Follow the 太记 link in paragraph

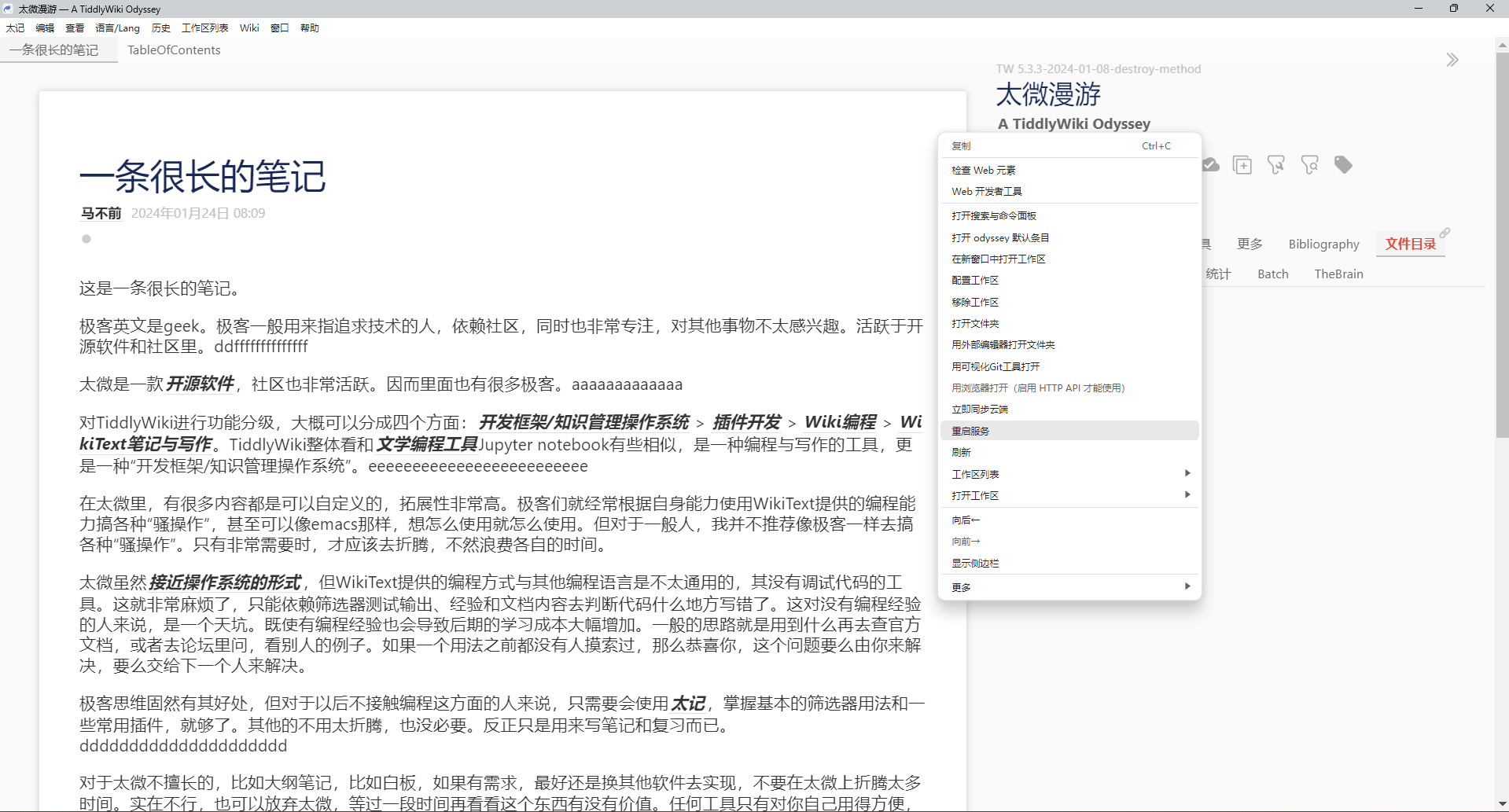click(688, 703)
